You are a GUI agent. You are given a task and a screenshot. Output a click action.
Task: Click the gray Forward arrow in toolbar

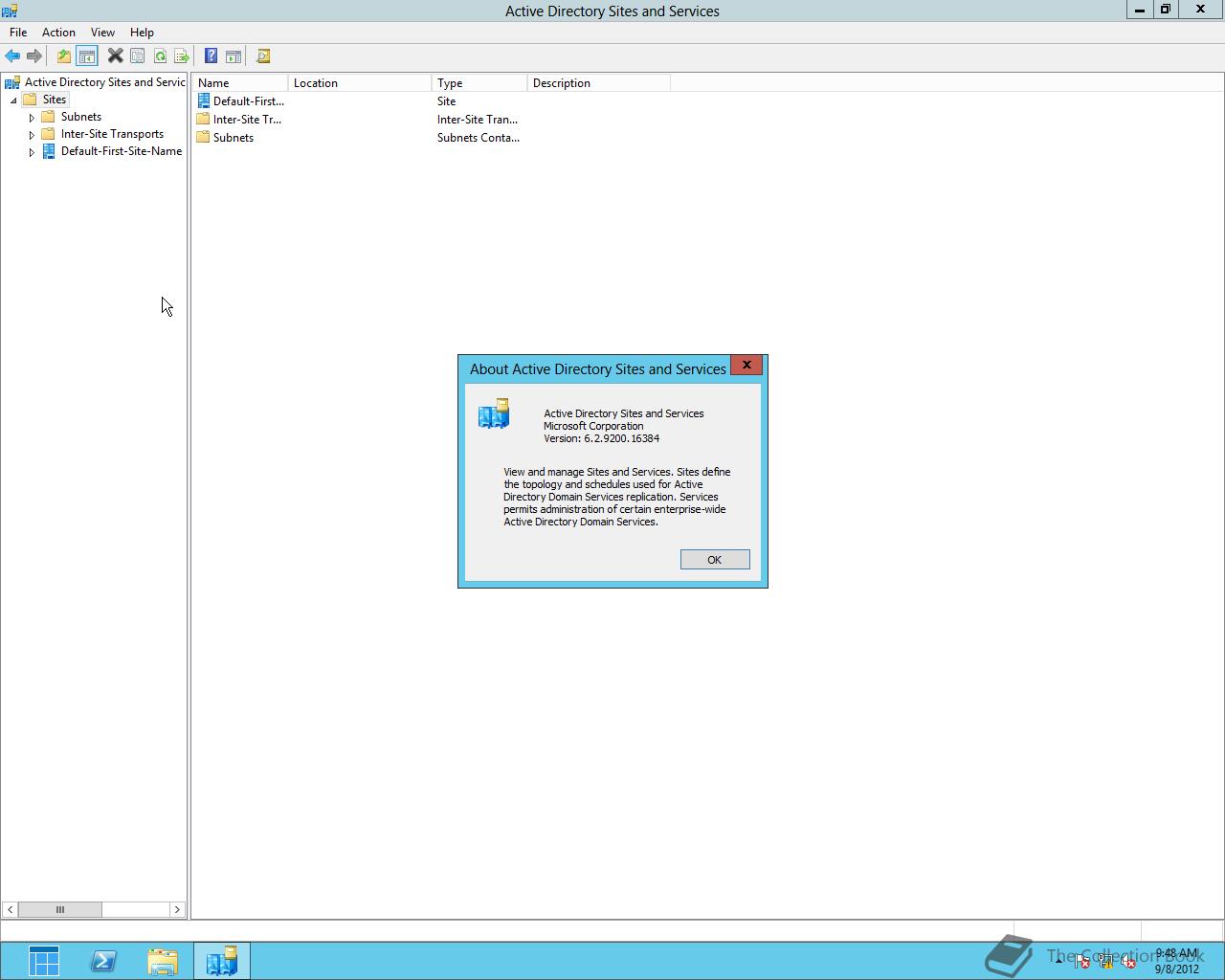[x=34, y=56]
